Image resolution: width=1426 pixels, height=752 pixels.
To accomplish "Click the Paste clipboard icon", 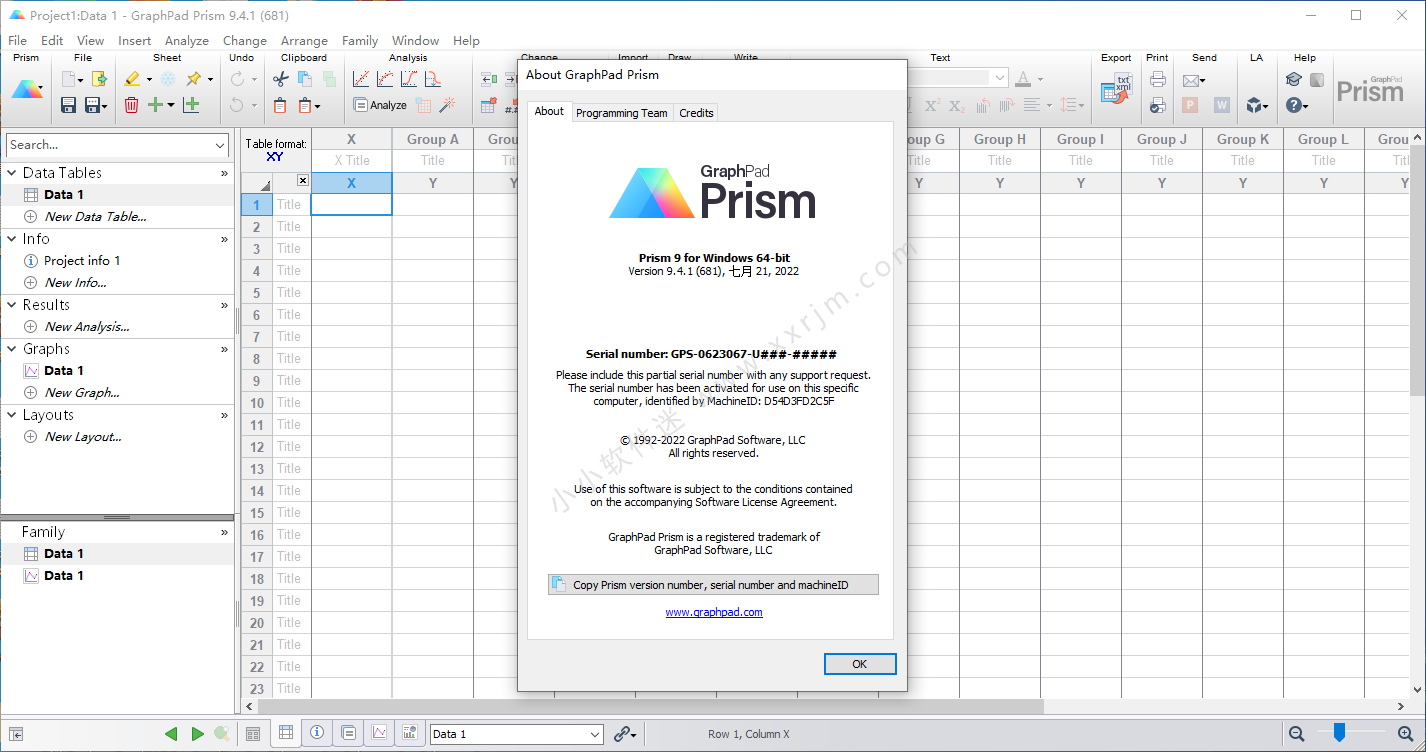I will pos(280,105).
